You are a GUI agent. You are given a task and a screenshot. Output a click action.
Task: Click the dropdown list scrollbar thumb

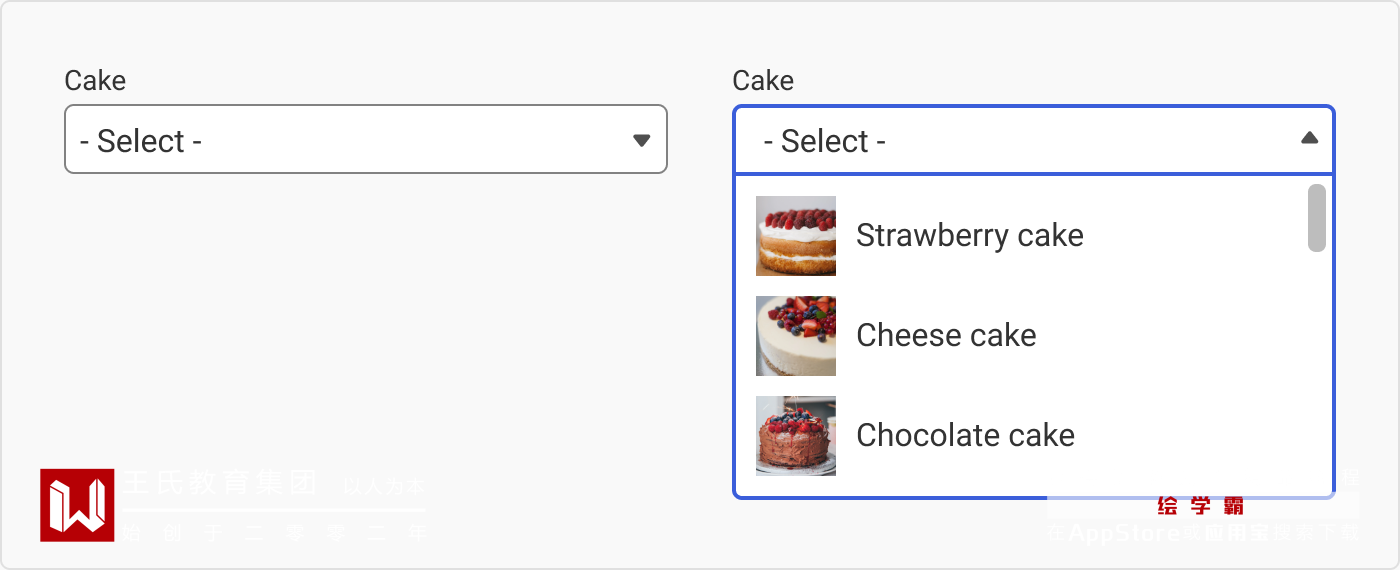(x=1317, y=217)
